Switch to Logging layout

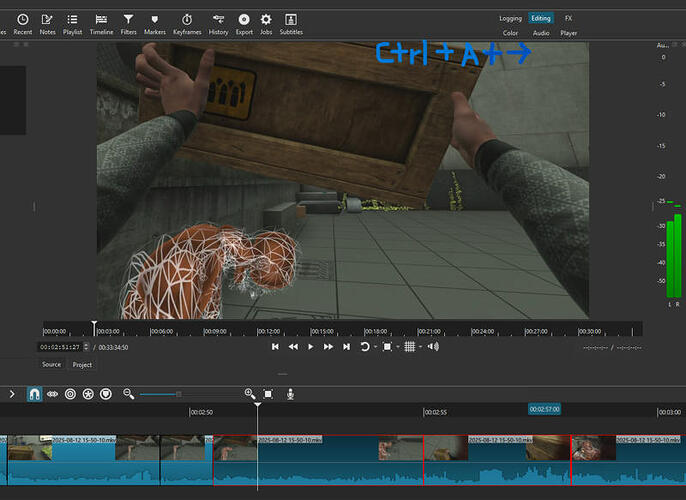[x=511, y=18]
